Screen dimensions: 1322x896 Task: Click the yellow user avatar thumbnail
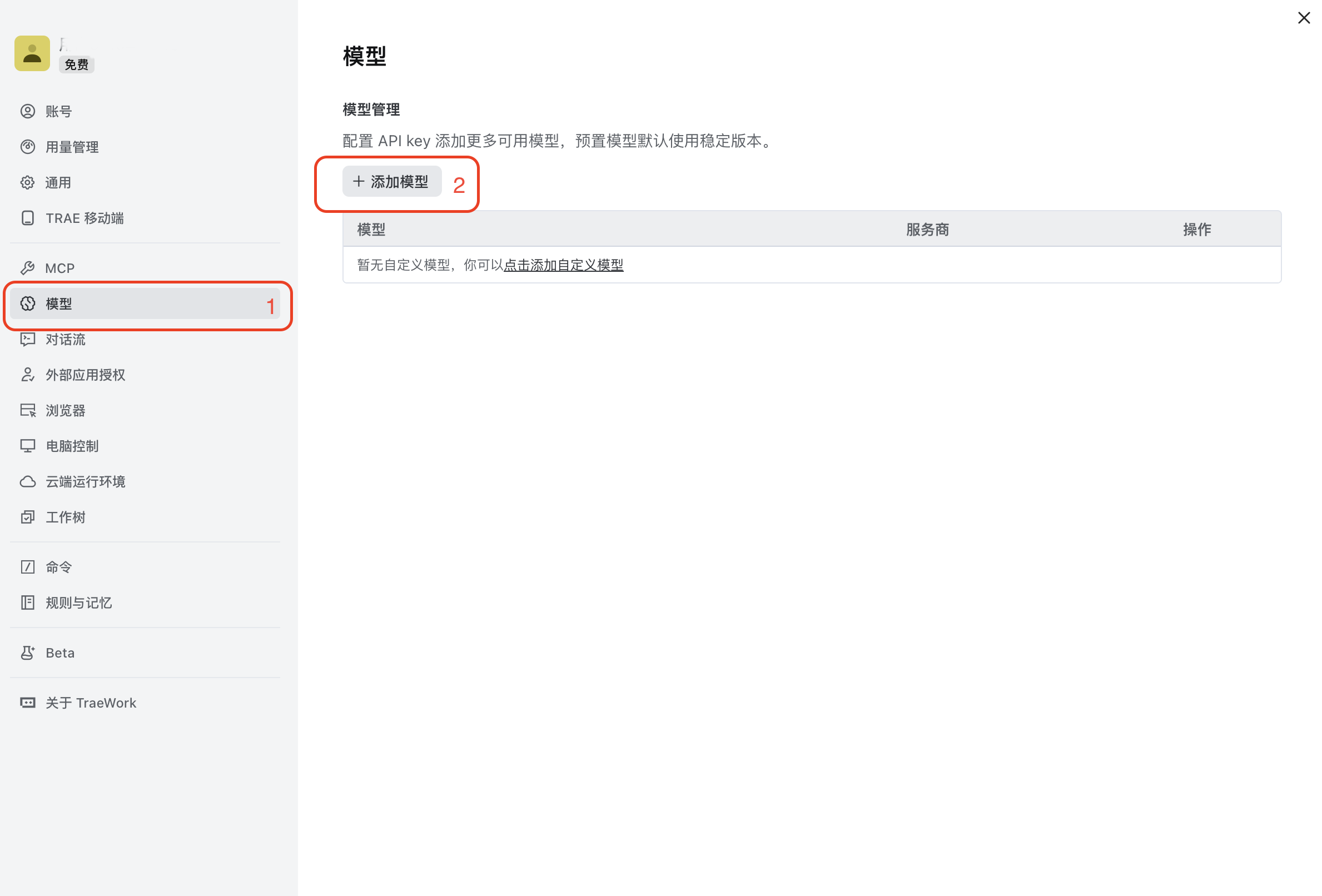[x=32, y=53]
